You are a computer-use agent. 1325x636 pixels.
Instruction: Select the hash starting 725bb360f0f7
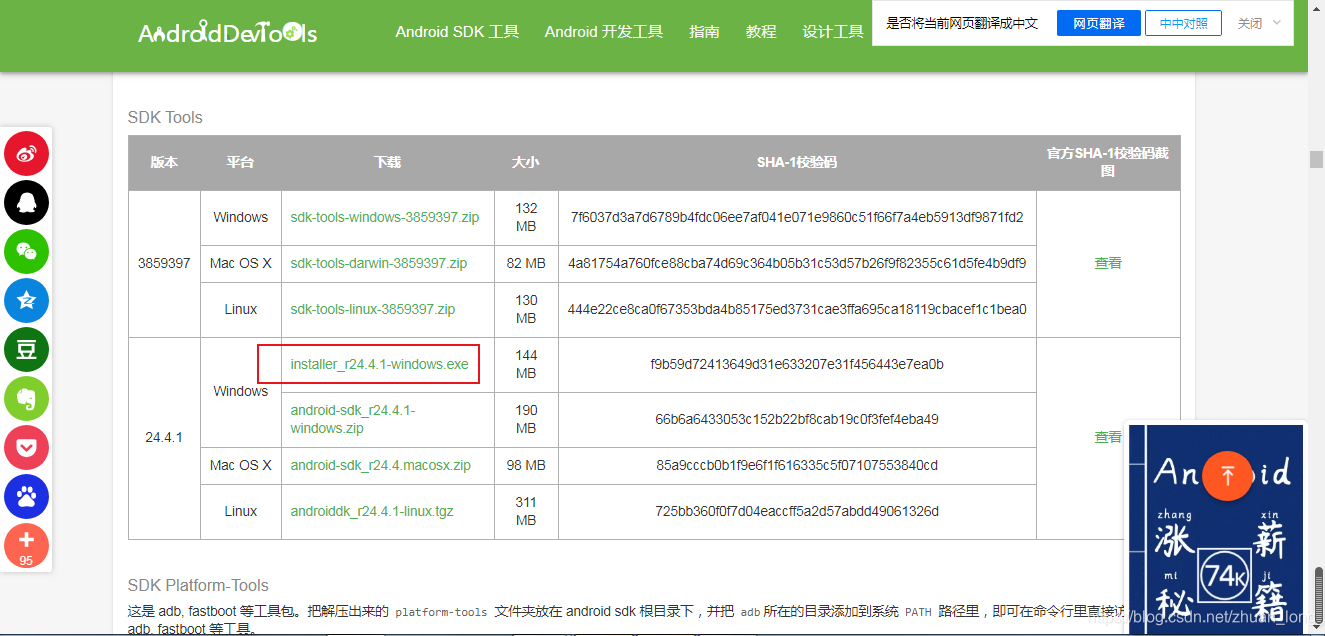pyautogui.click(x=797, y=511)
